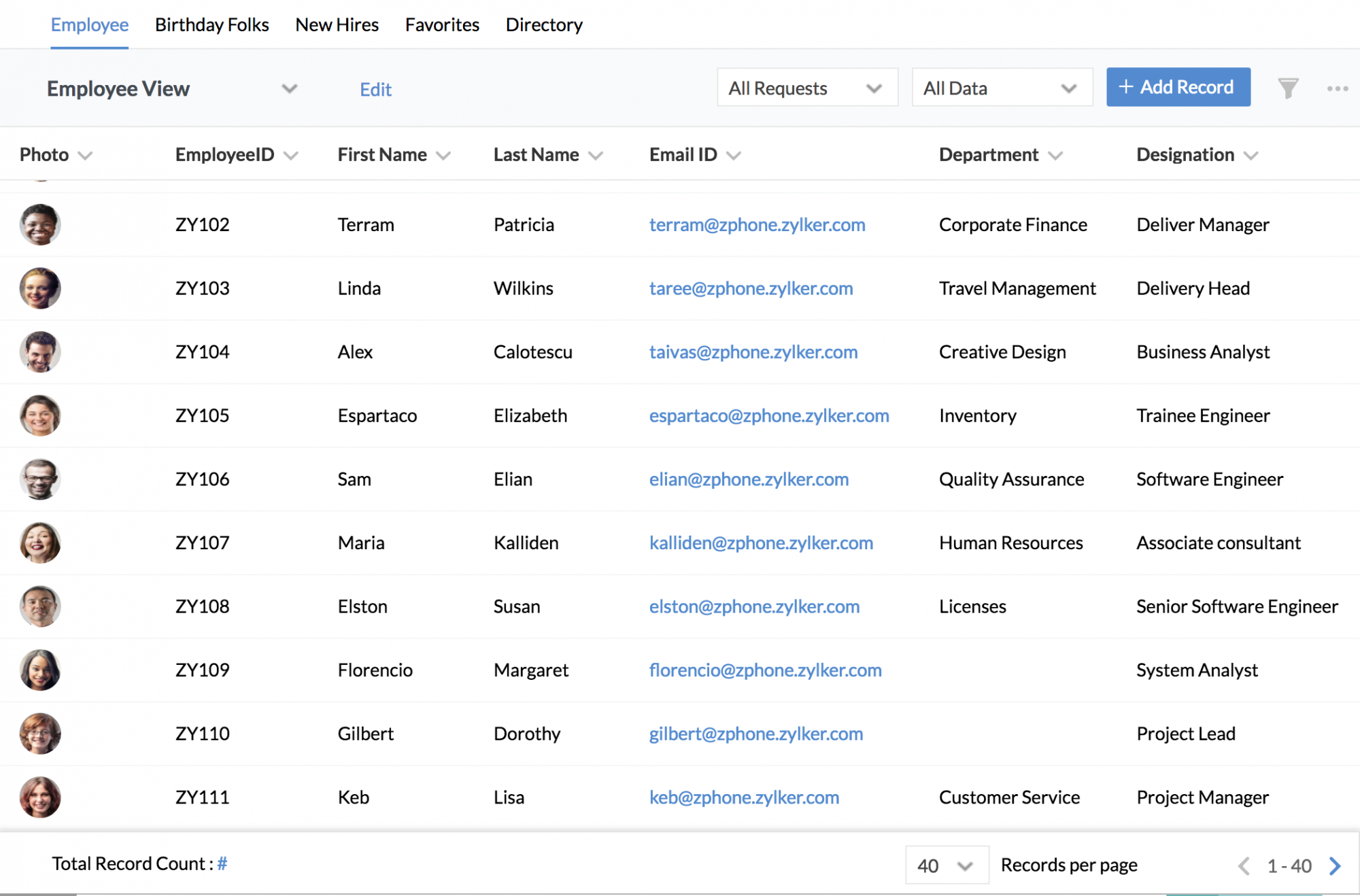1360x896 pixels.
Task: Select the New Hires tab
Action: coord(337,25)
